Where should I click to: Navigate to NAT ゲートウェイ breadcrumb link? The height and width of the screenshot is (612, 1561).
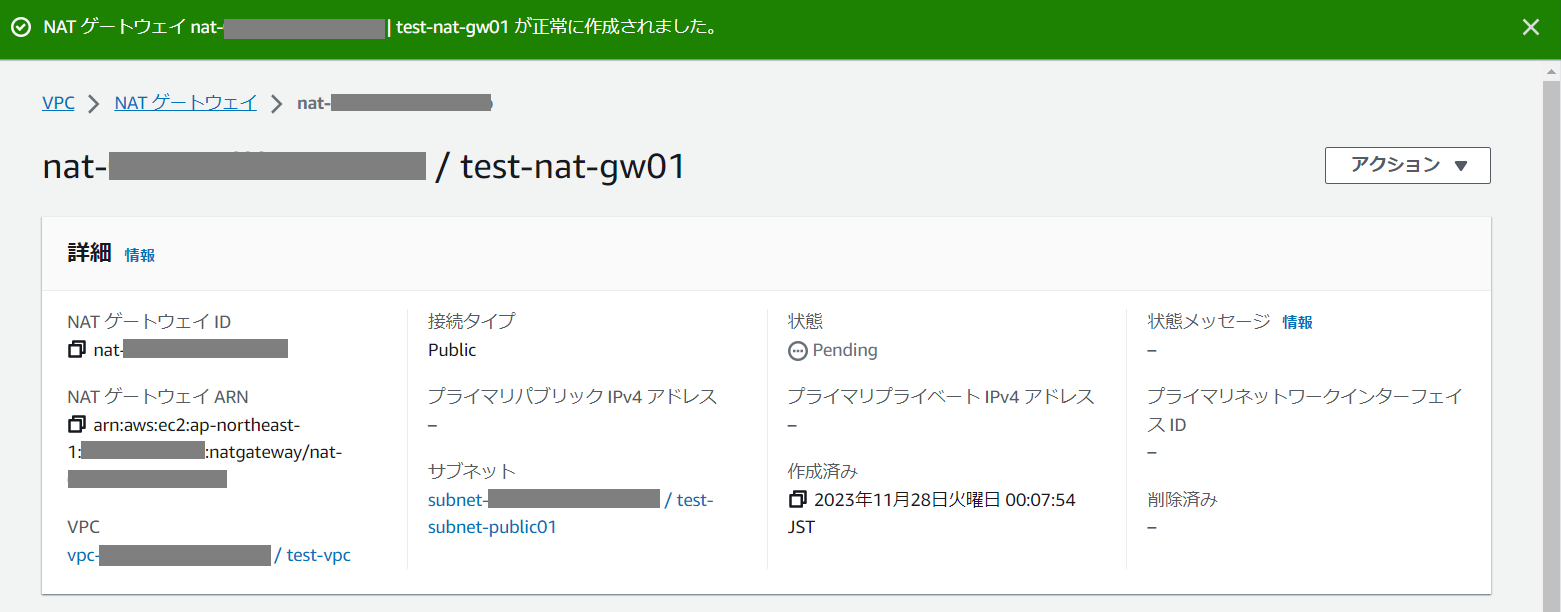tap(185, 102)
